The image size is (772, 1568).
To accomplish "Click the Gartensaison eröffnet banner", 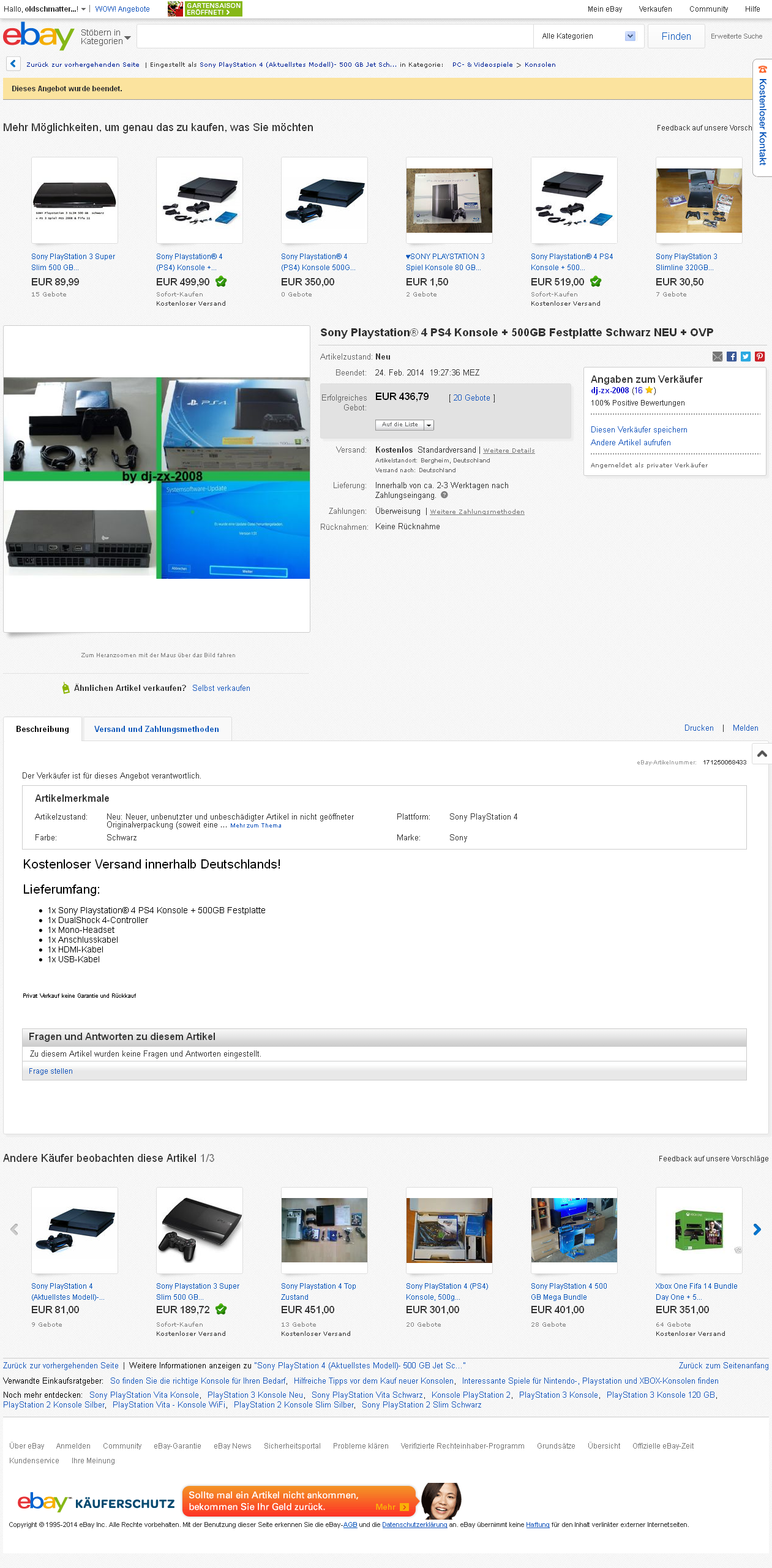I will click(x=205, y=9).
